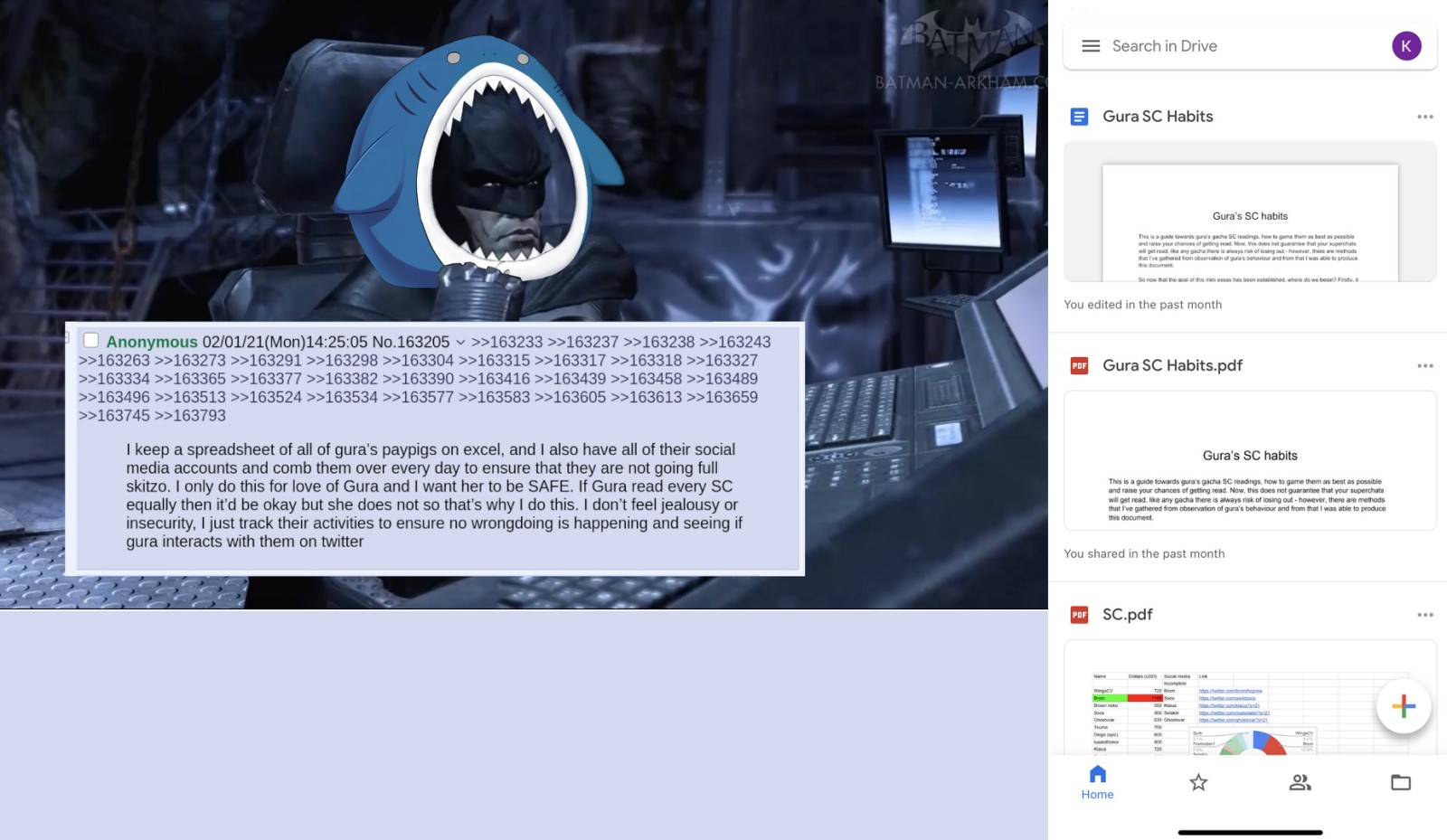Open the Starred tab star icon
The image size is (1447, 840).
point(1198,783)
